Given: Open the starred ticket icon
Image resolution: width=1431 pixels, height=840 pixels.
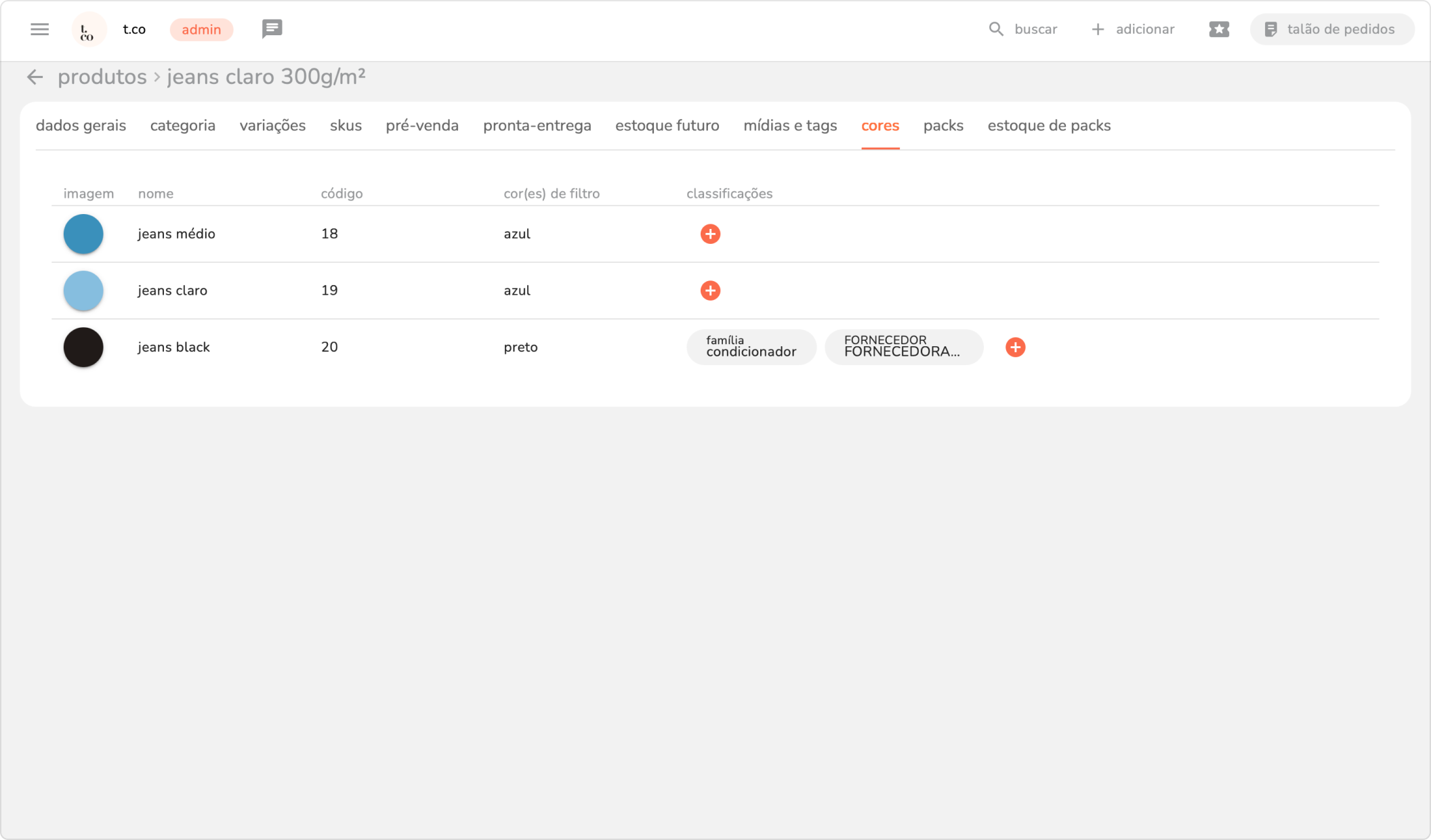Looking at the screenshot, I should click(1219, 29).
